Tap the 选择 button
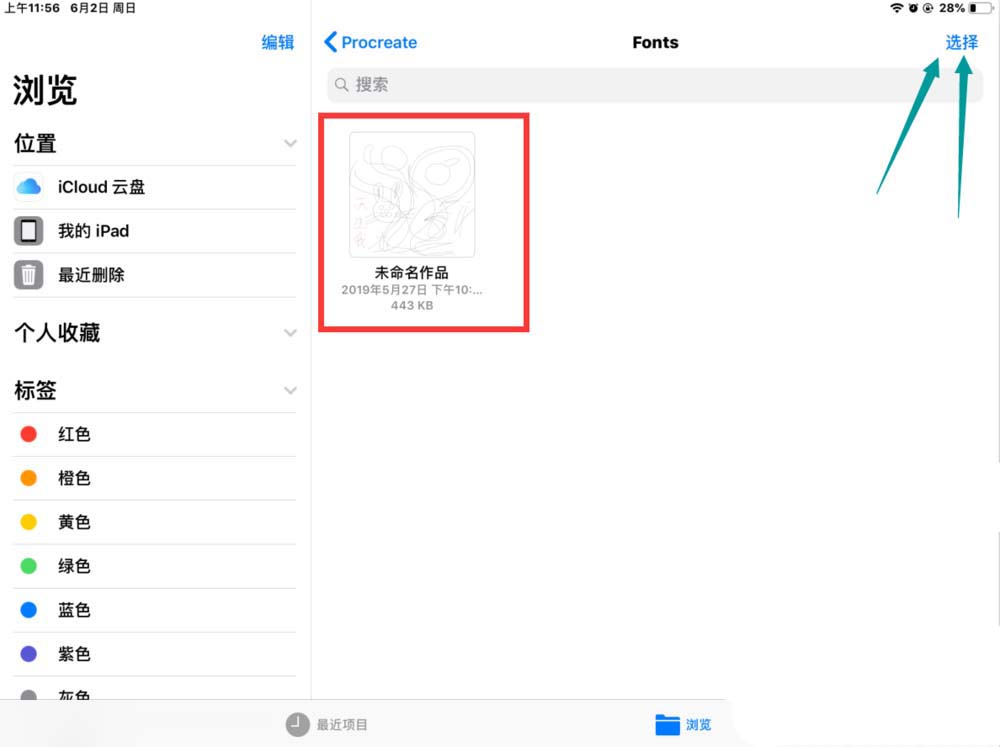Image resolution: width=1000 pixels, height=747 pixels. pyautogui.click(x=962, y=42)
